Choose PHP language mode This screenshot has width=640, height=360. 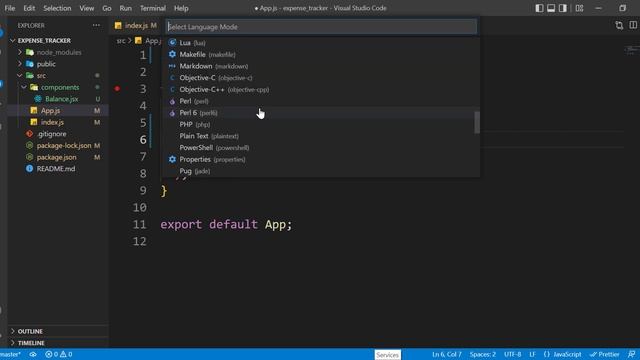[x=320, y=124]
